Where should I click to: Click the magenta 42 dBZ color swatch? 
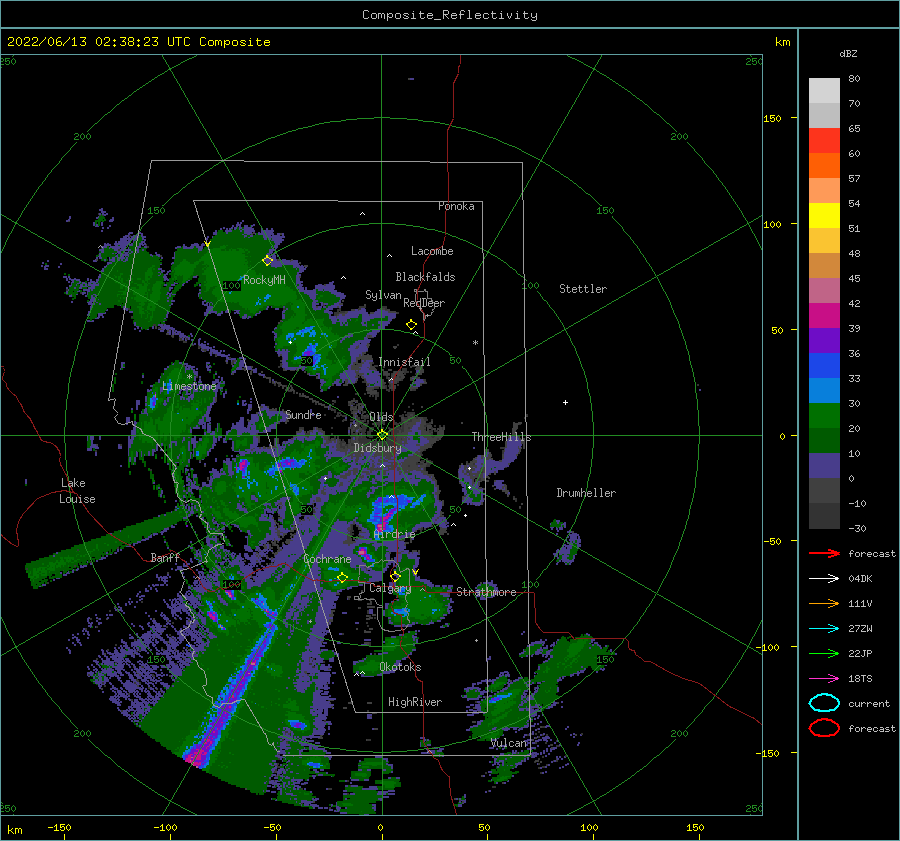[x=824, y=316]
